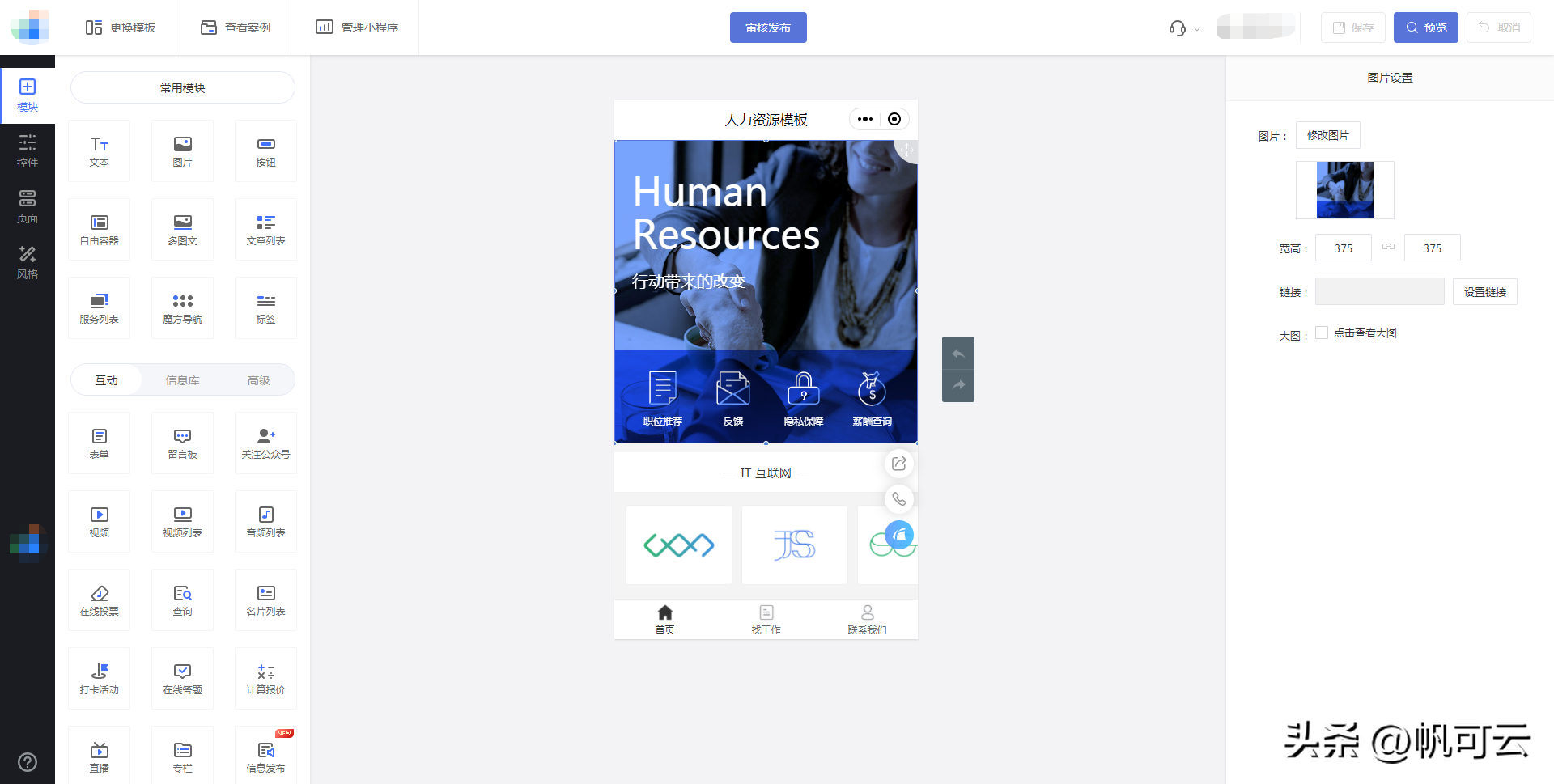Viewport: 1554px width, 784px height.
Task: Add the 打卡活动 module
Action: (x=99, y=679)
